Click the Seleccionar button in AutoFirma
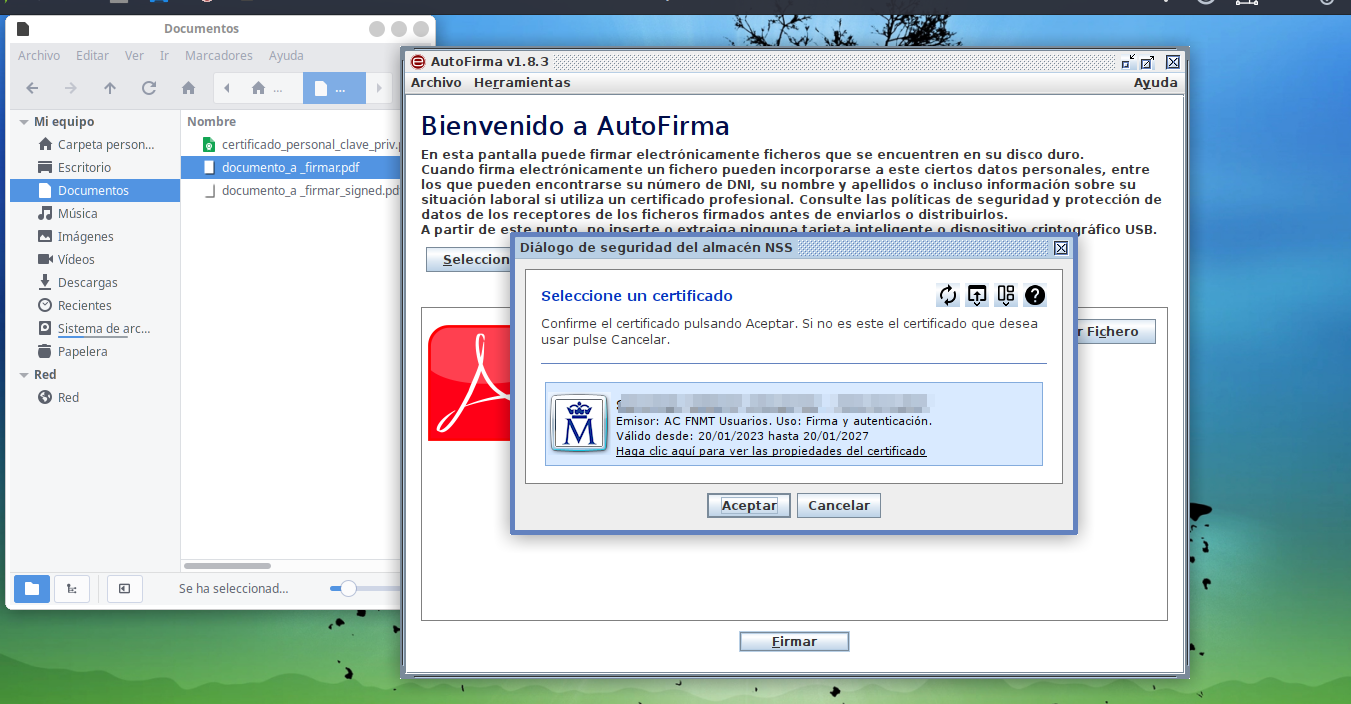Screen dimensions: 1351x704 point(470,260)
